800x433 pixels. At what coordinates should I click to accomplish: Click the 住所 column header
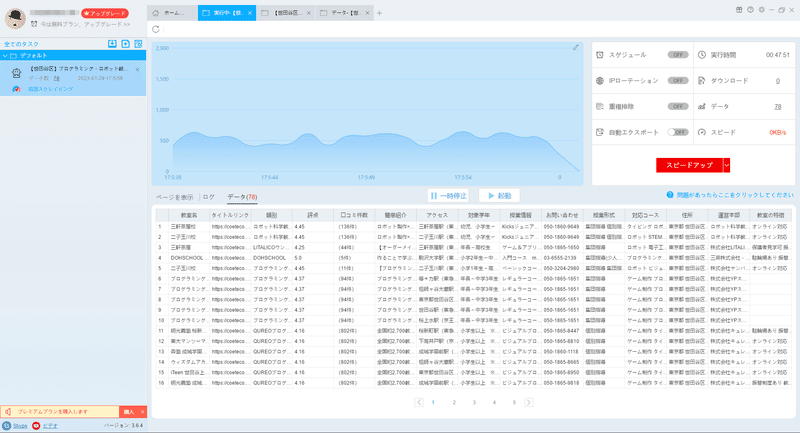point(687,215)
